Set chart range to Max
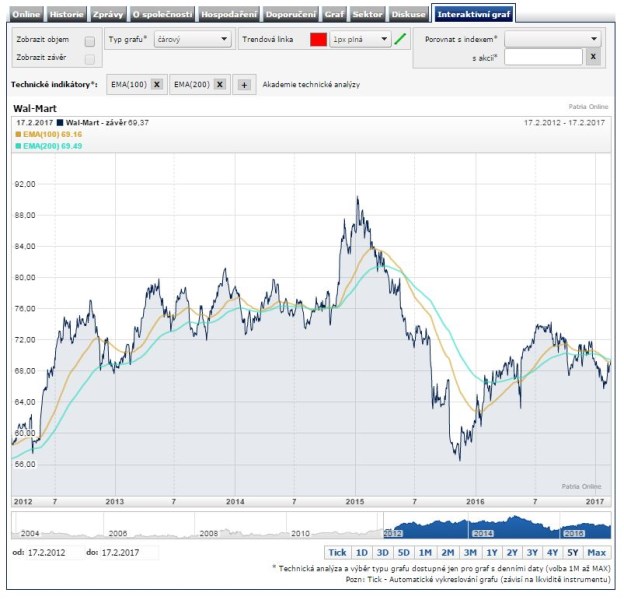 click(x=597, y=552)
